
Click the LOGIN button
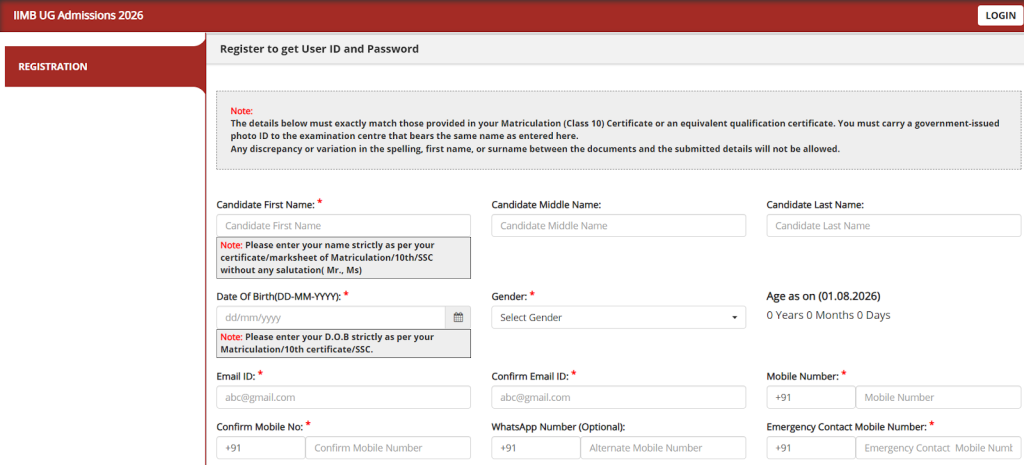click(999, 15)
